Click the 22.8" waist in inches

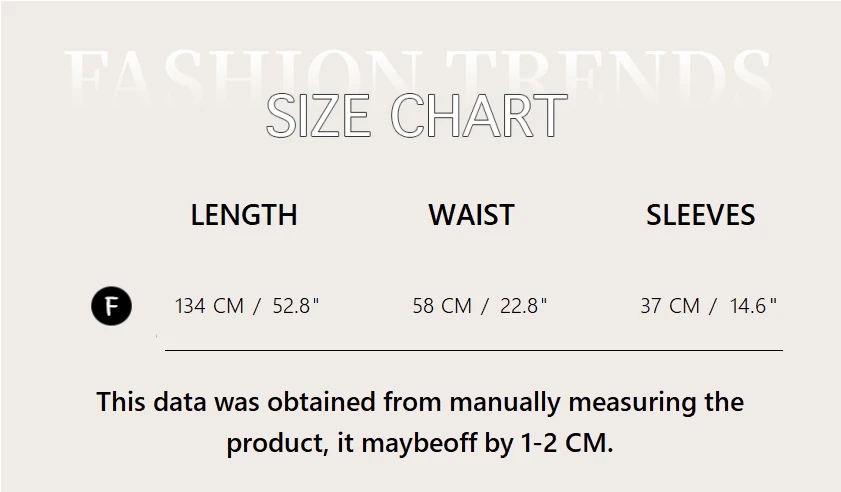523,306
